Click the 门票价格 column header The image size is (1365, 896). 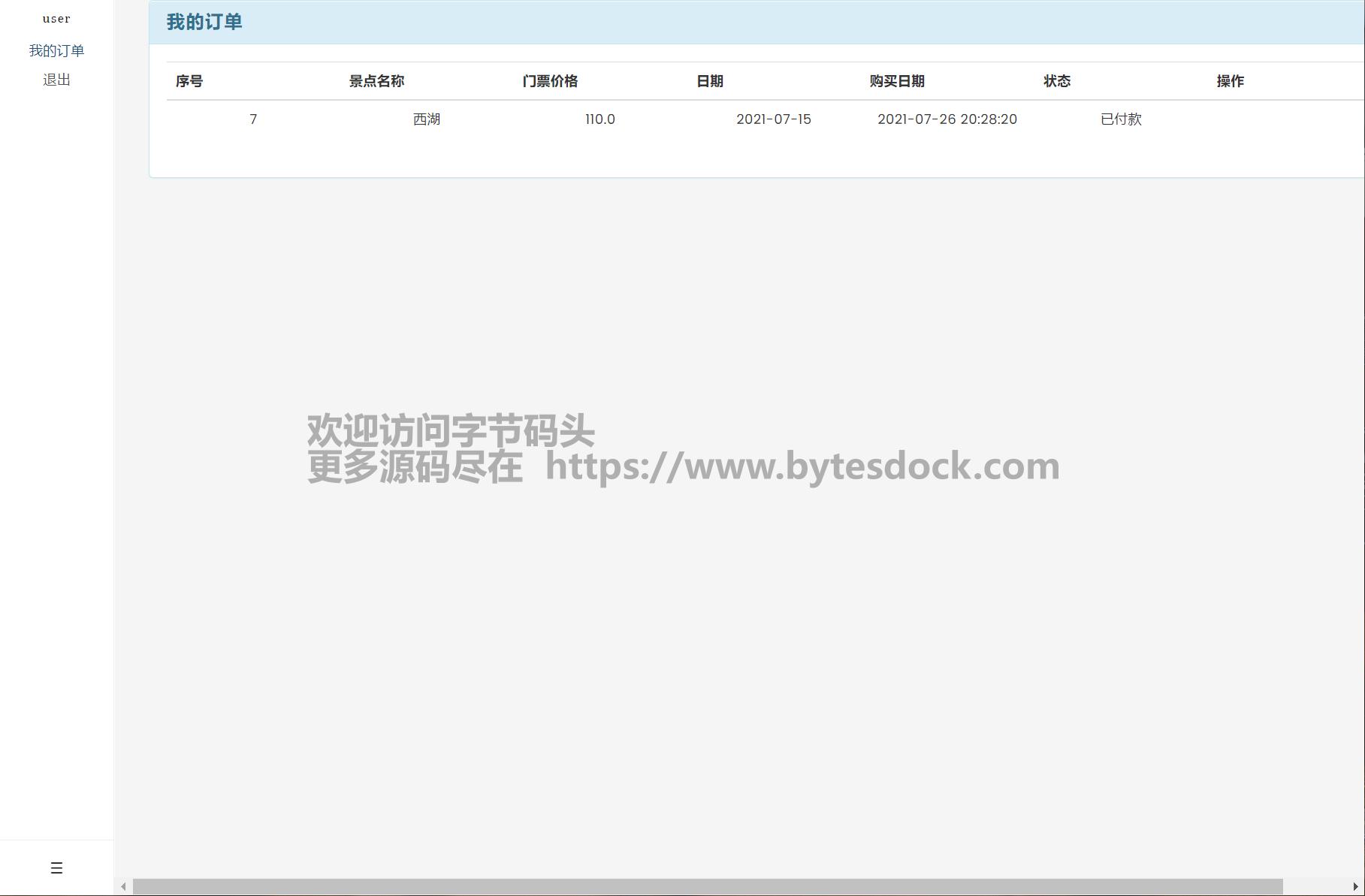pyautogui.click(x=550, y=81)
